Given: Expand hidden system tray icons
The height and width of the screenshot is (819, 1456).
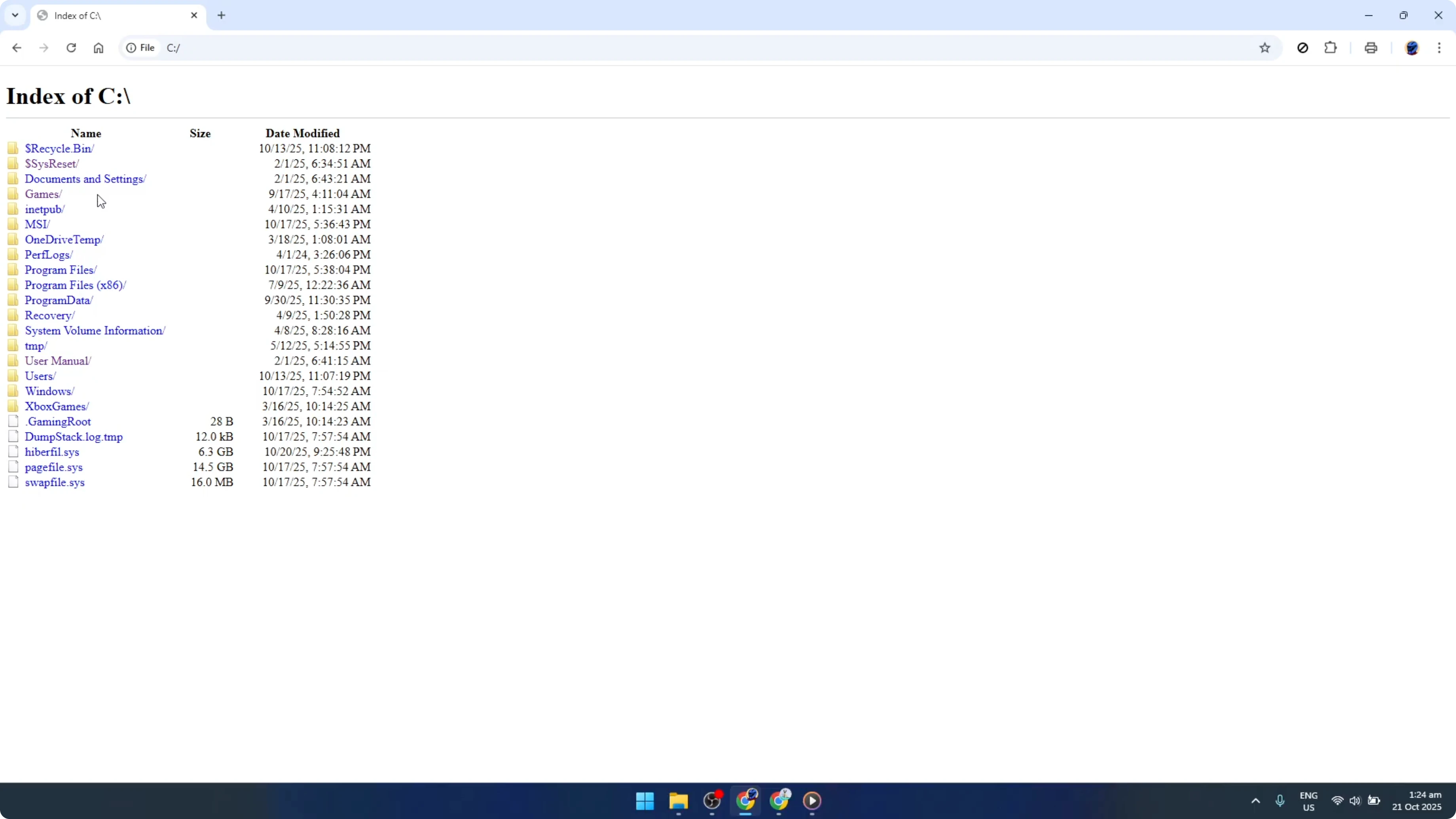Looking at the screenshot, I should pyautogui.click(x=1255, y=801).
